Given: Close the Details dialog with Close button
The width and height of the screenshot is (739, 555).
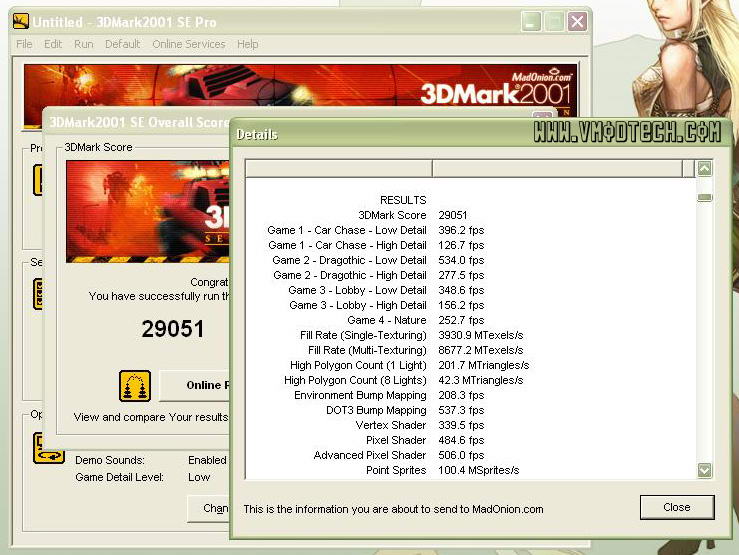Looking at the screenshot, I should pos(677,507).
